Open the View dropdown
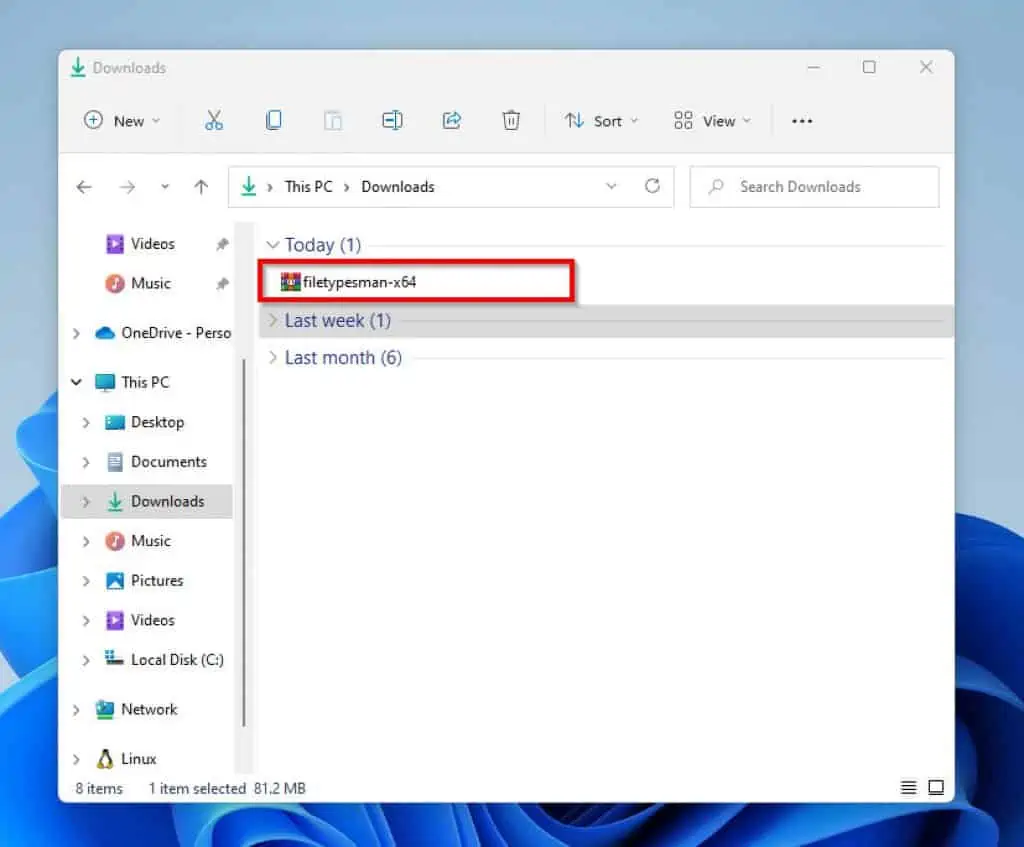1024x847 pixels. [712, 120]
